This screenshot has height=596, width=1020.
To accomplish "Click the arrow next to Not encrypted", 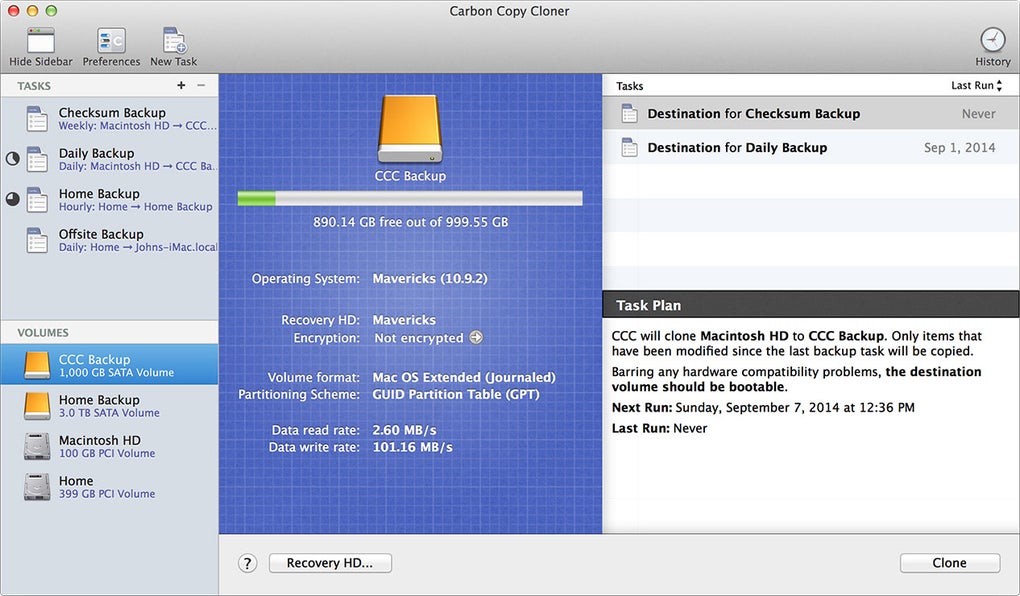I will 476,338.
